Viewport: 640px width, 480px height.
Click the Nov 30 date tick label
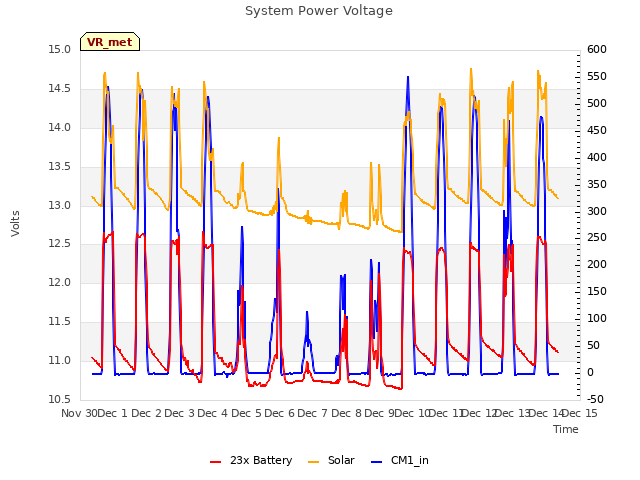point(80,413)
